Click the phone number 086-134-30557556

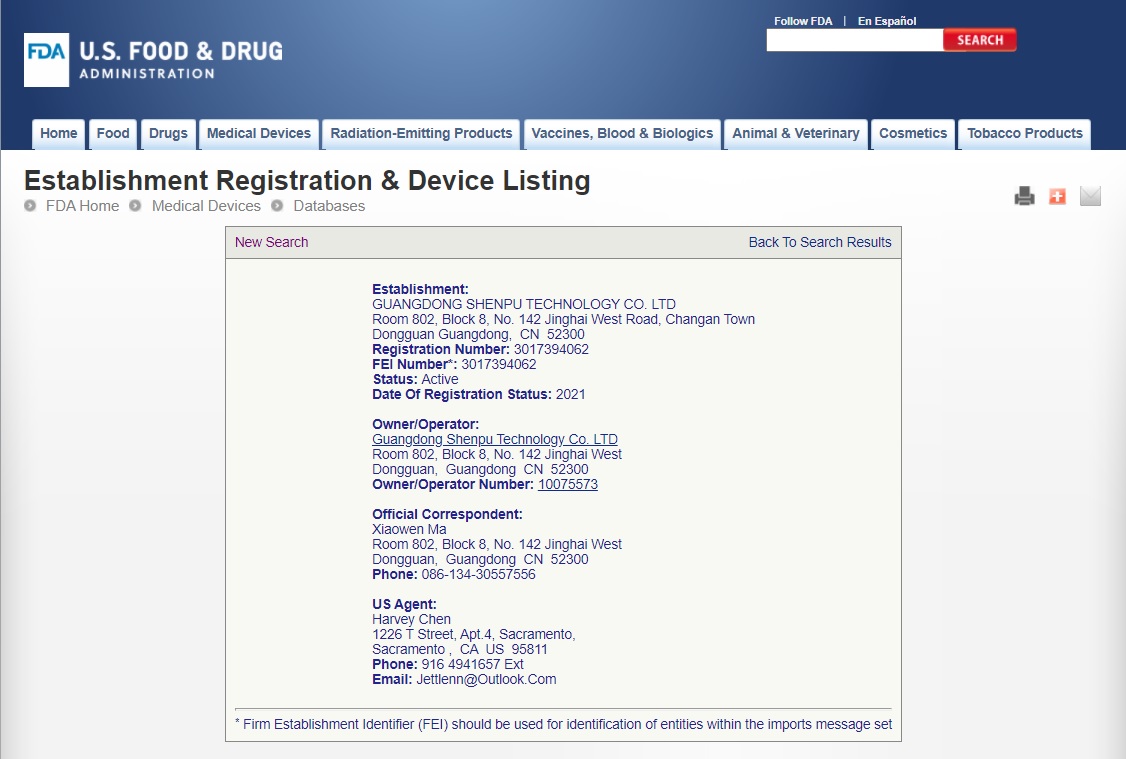[478, 574]
